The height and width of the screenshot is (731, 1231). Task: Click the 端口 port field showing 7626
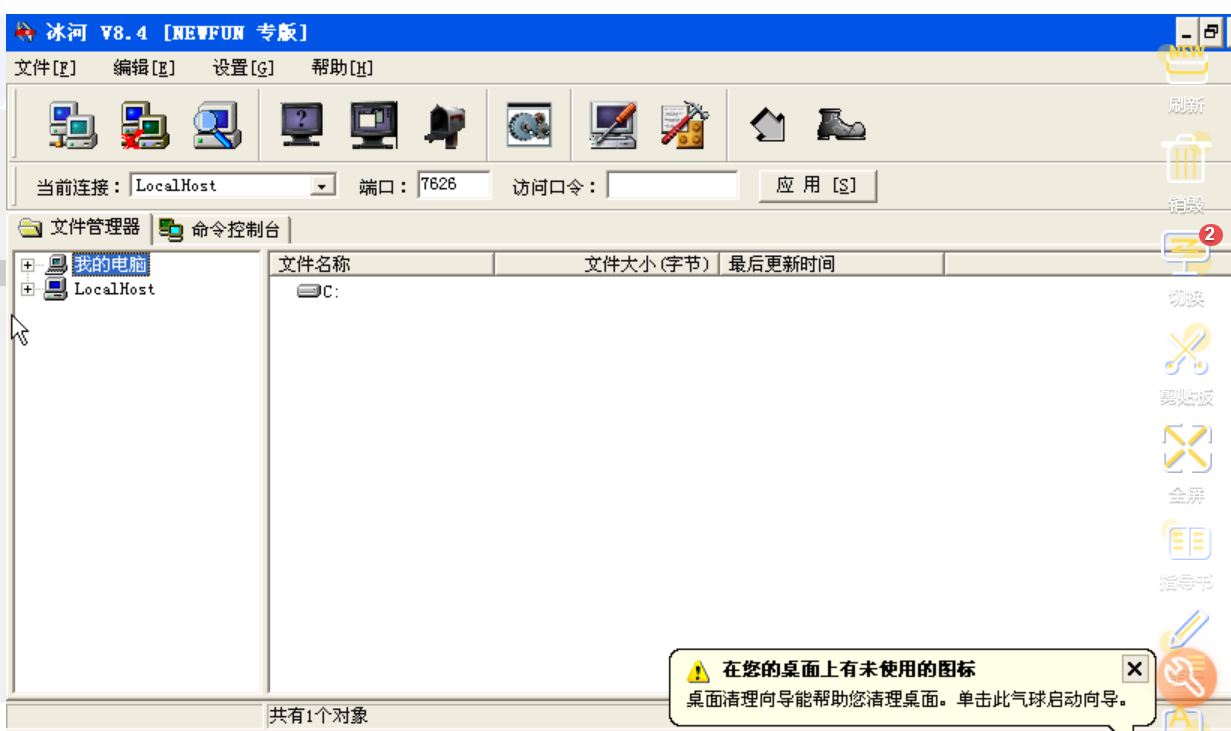point(454,186)
